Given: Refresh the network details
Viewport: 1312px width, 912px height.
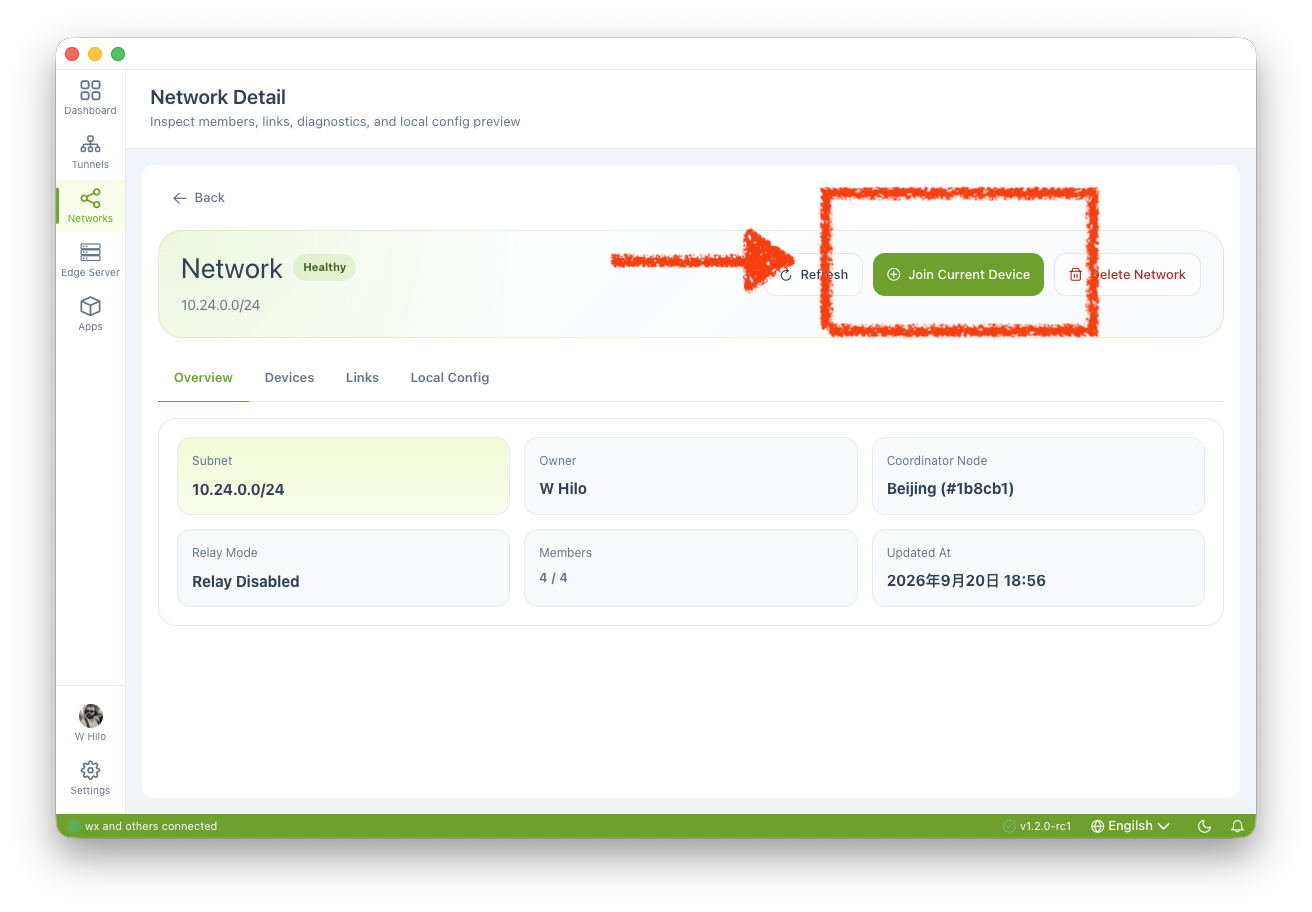Looking at the screenshot, I should coord(813,274).
